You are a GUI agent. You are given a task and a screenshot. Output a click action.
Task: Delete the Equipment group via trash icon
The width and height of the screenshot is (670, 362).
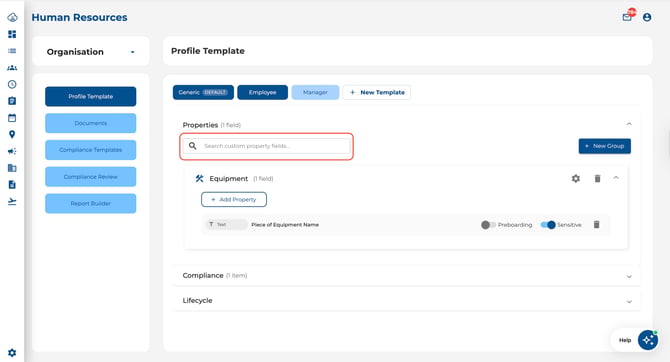pyautogui.click(x=597, y=178)
